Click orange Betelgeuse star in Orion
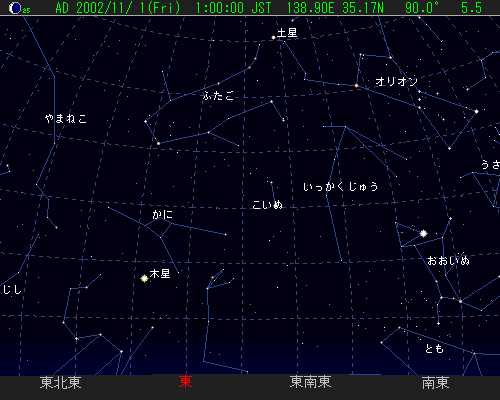 click(x=356, y=86)
